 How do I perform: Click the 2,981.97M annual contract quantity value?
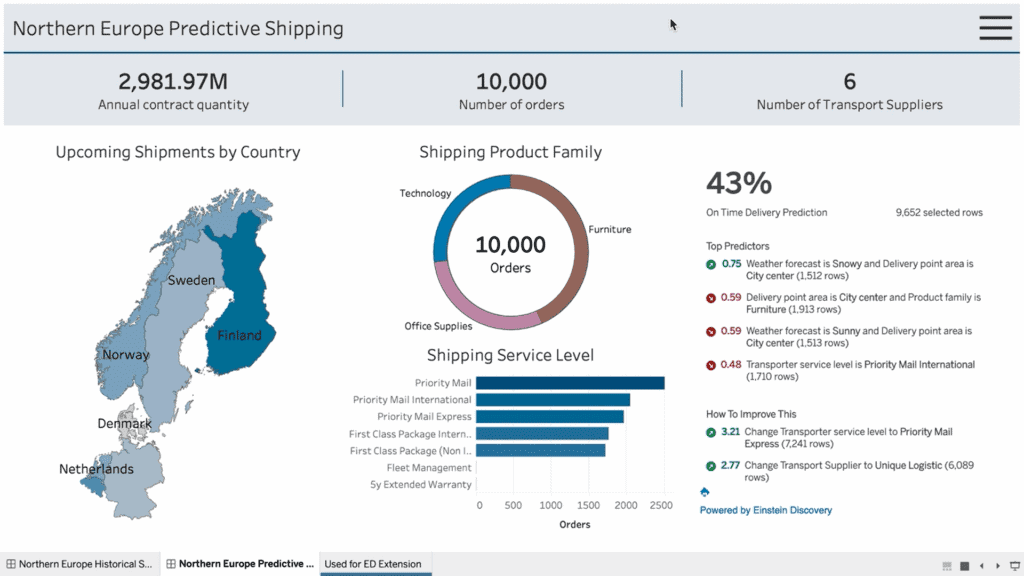[173, 82]
